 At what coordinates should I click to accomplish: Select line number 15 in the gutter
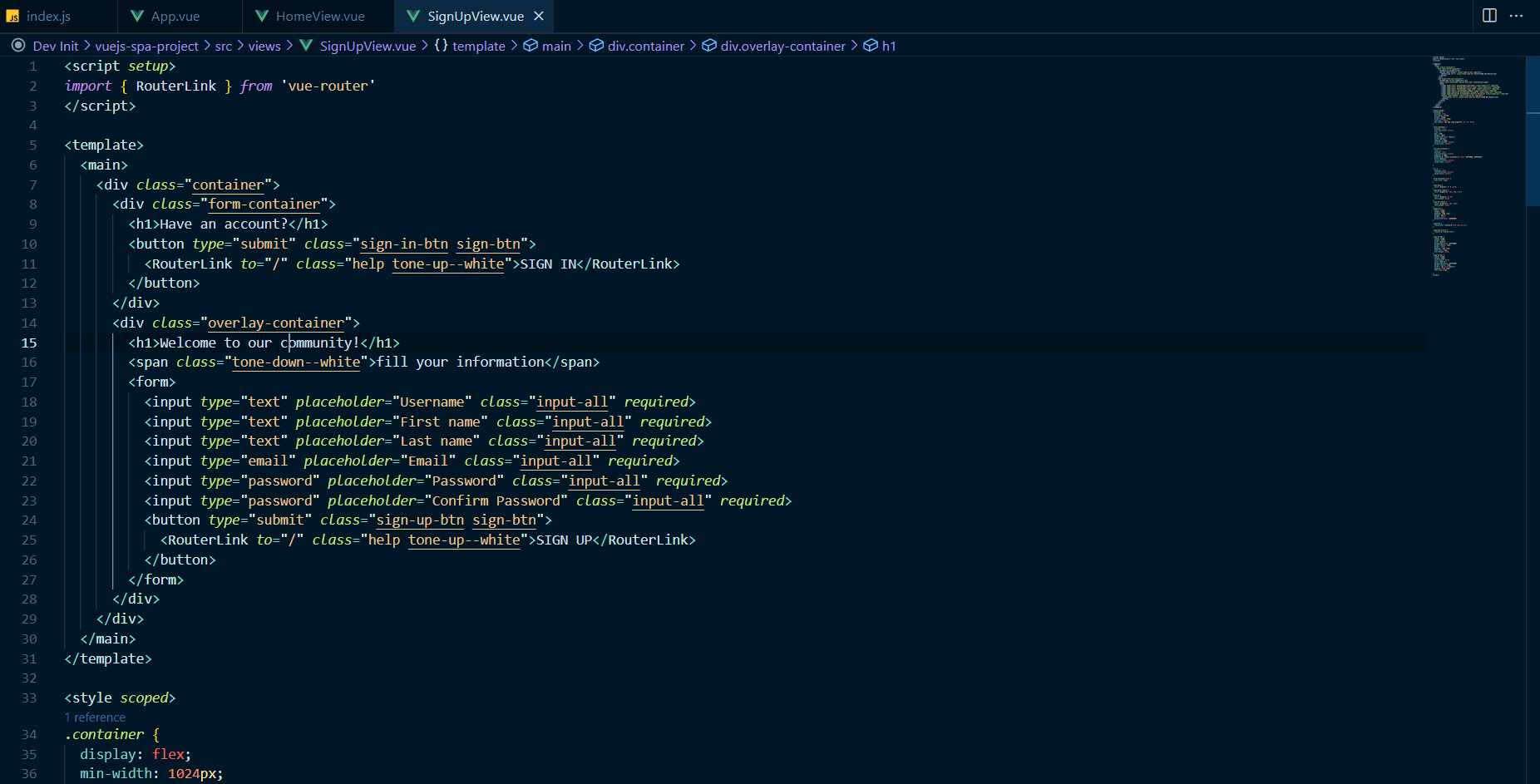point(29,343)
